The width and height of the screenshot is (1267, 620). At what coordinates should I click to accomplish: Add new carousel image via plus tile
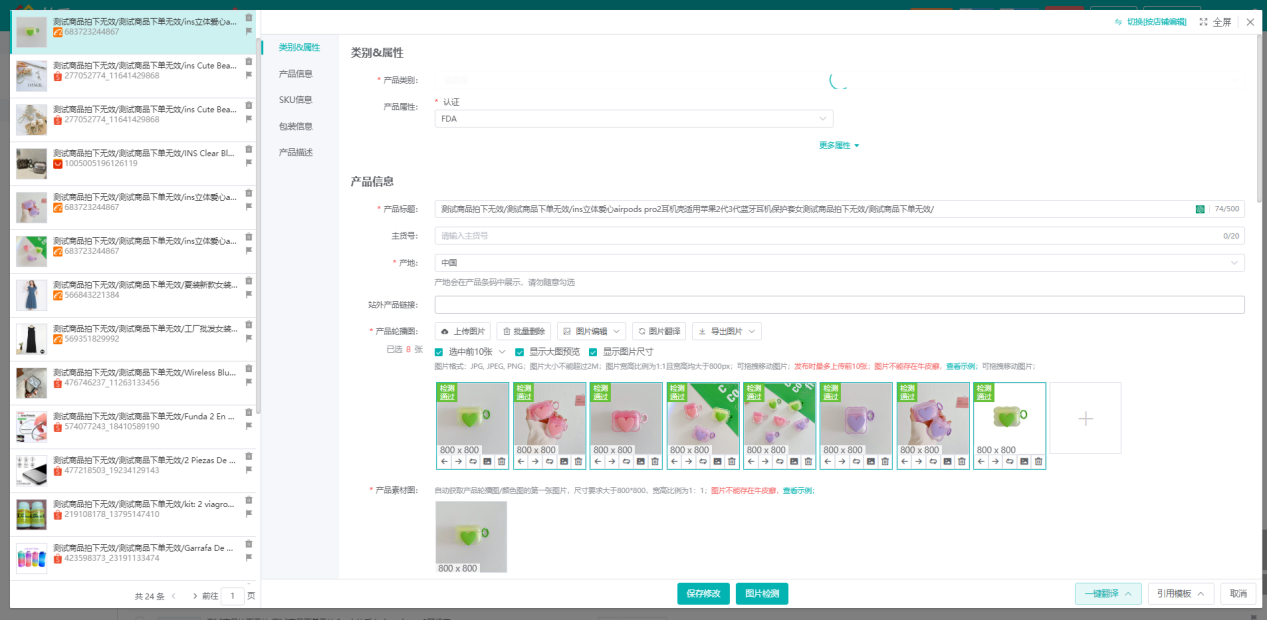pyautogui.click(x=1086, y=418)
